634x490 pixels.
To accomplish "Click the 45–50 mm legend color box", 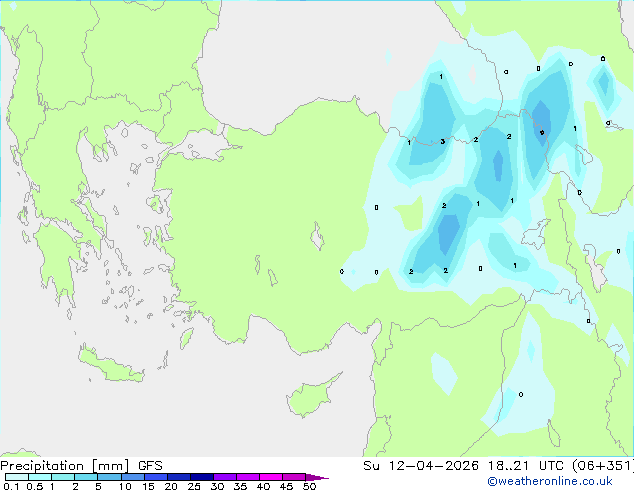I will [294, 477].
